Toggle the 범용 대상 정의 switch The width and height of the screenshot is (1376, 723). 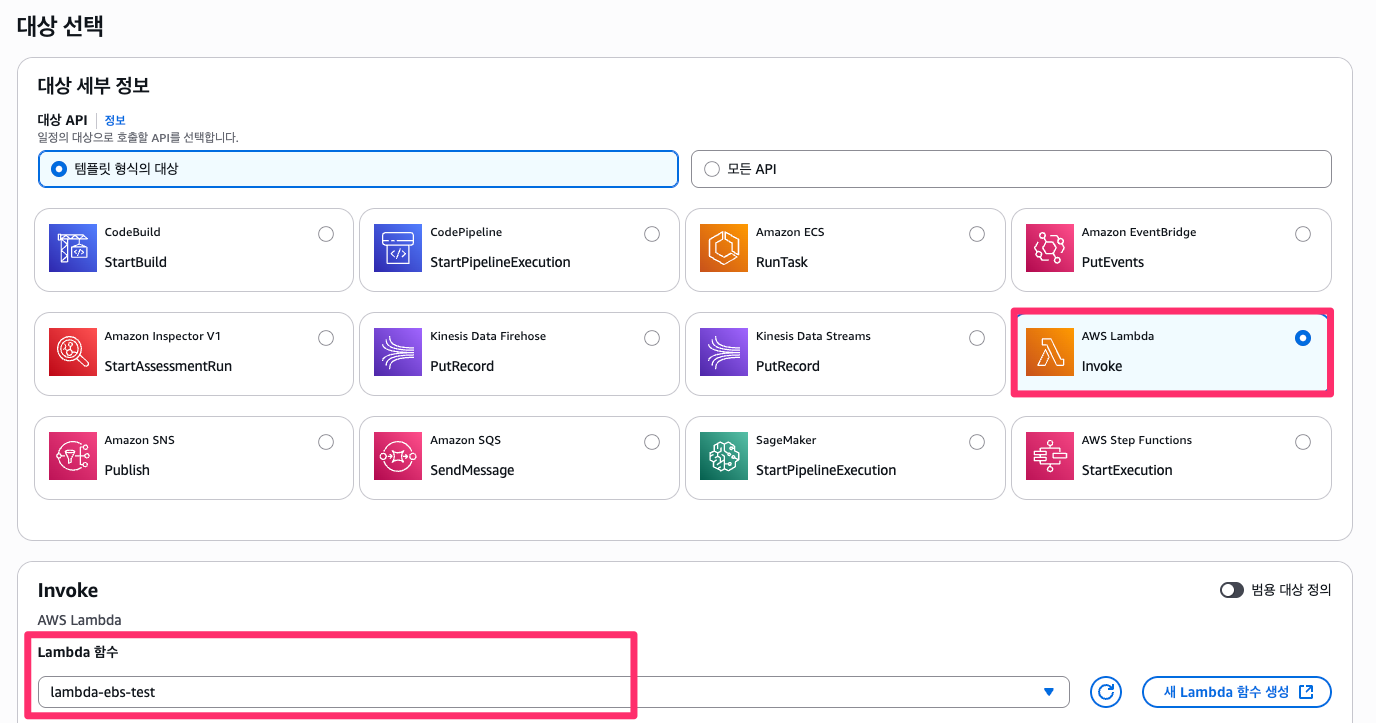coord(1232,590)
